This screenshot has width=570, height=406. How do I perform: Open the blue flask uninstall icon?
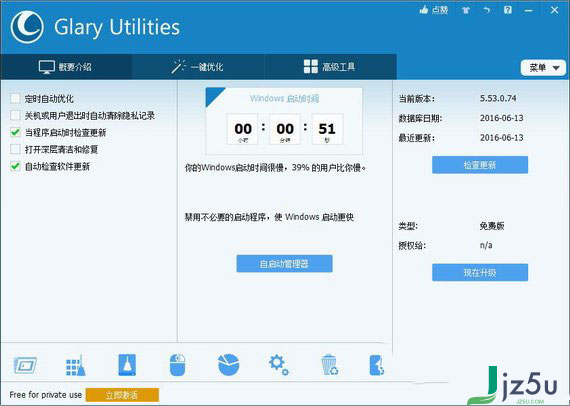(x=127, y=365)
